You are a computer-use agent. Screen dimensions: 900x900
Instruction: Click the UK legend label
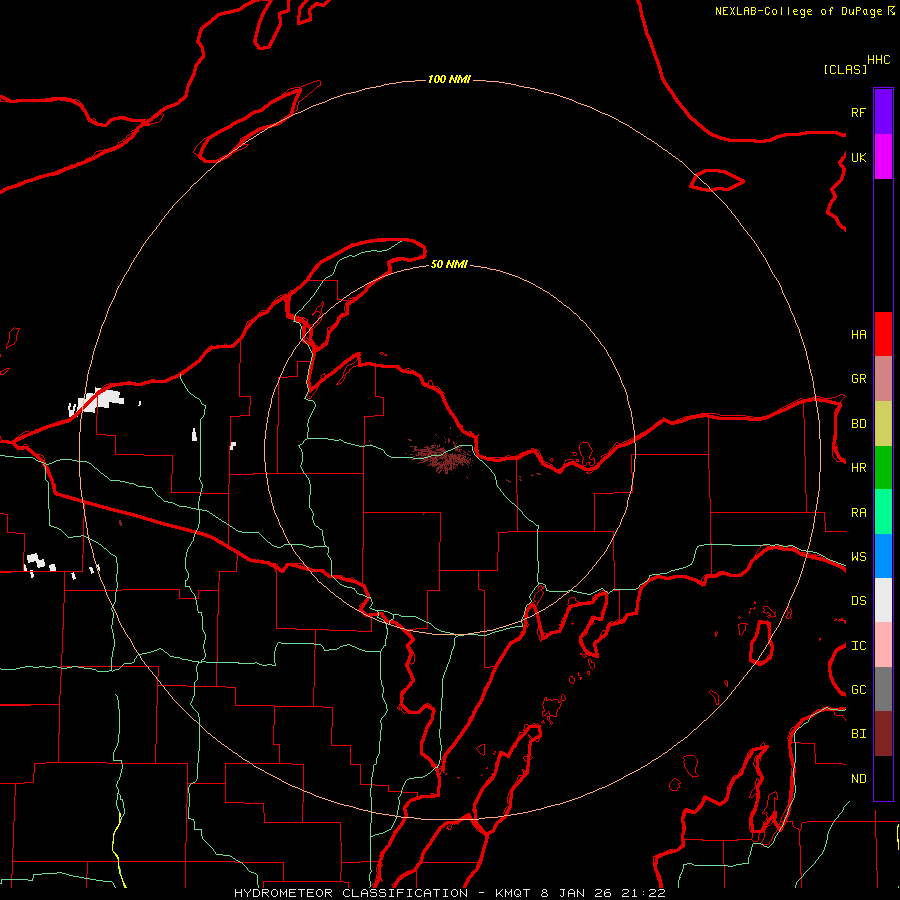[x=858, y=157]
